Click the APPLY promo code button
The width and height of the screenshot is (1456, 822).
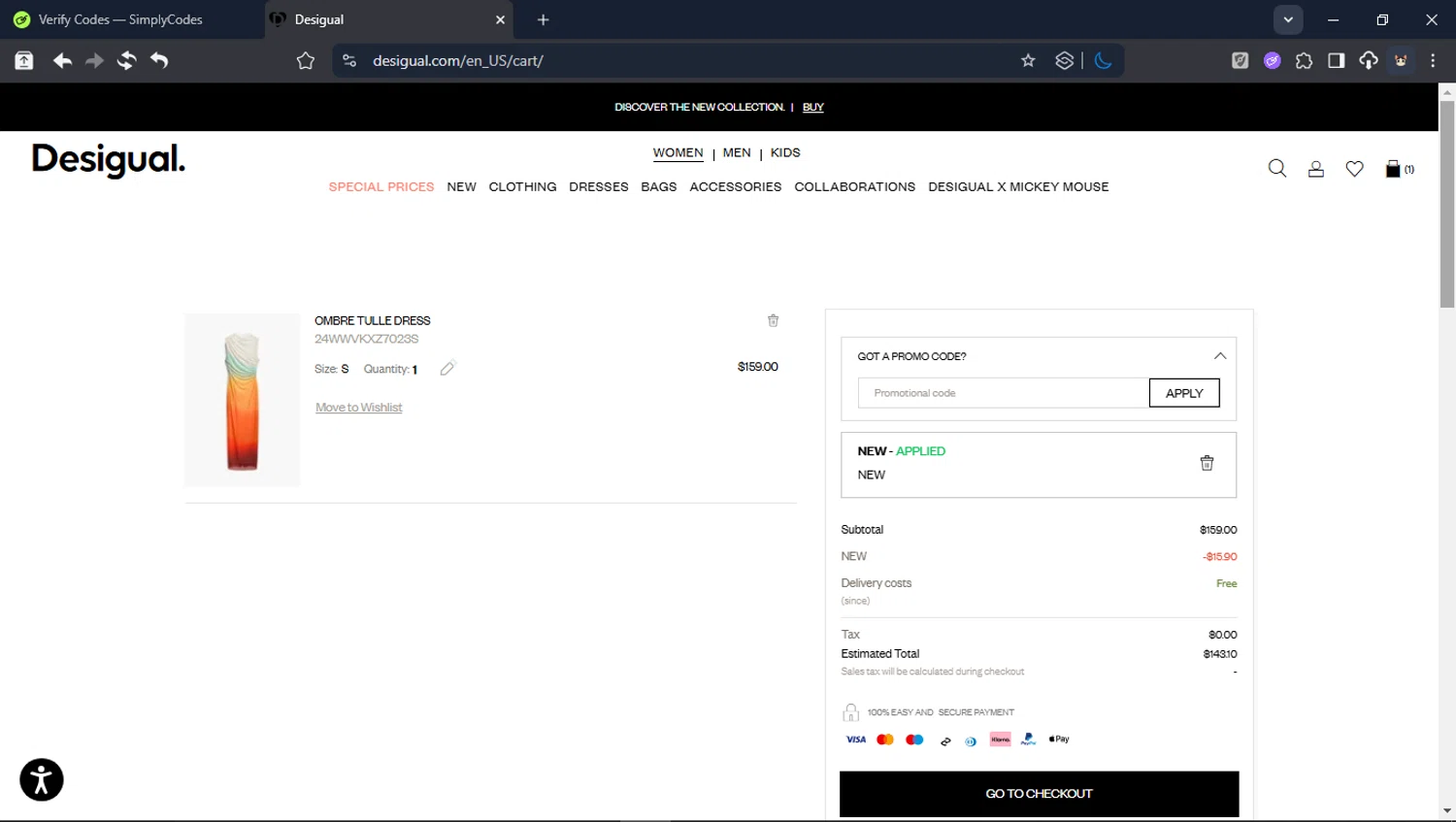coord(1184,393)
